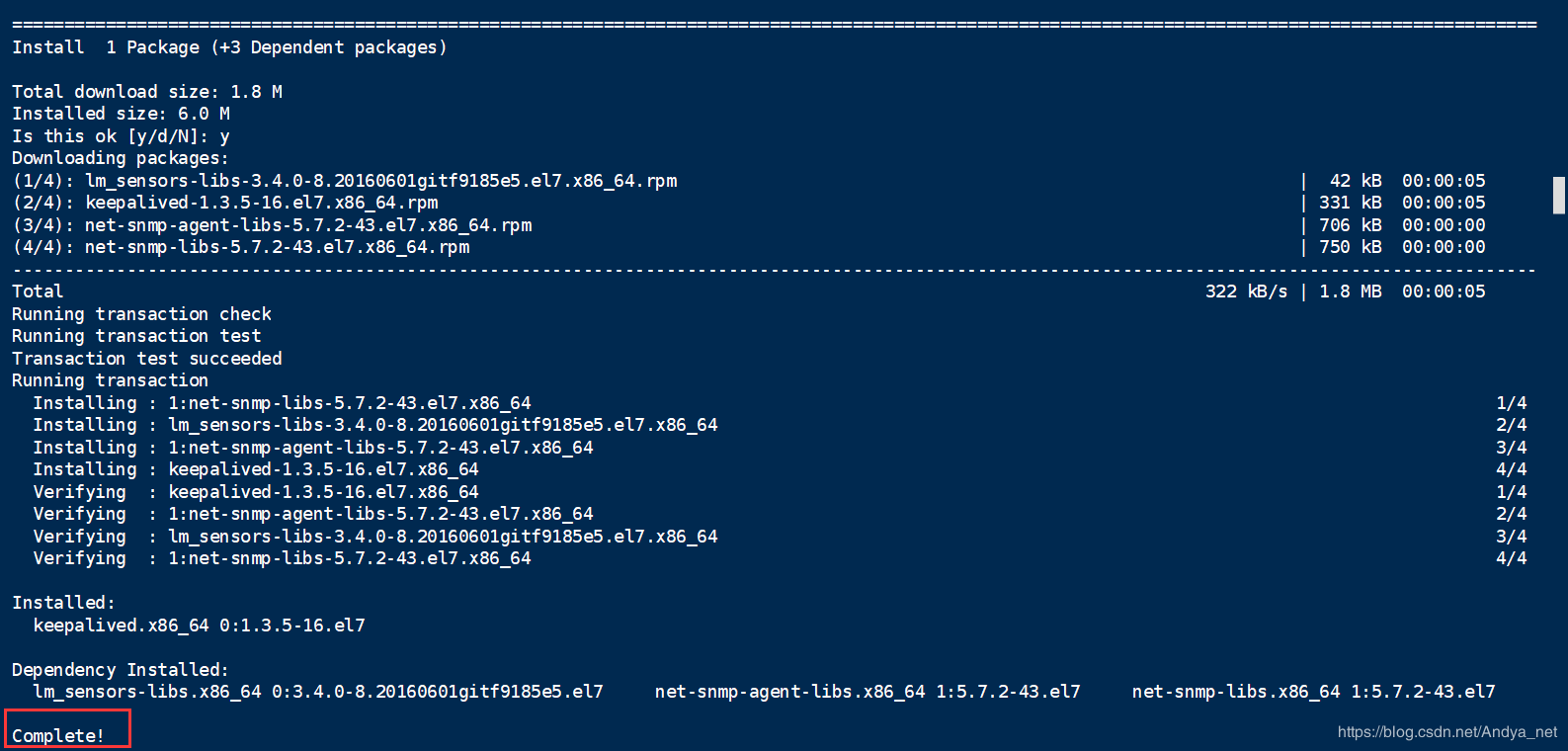Click the highlighted Complete! message
This screenshot has height=751, width=1568.
pos(58,736)
